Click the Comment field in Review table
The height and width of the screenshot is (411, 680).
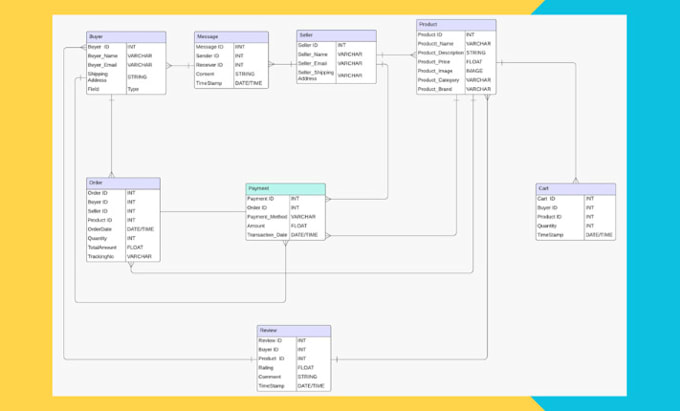269,377
